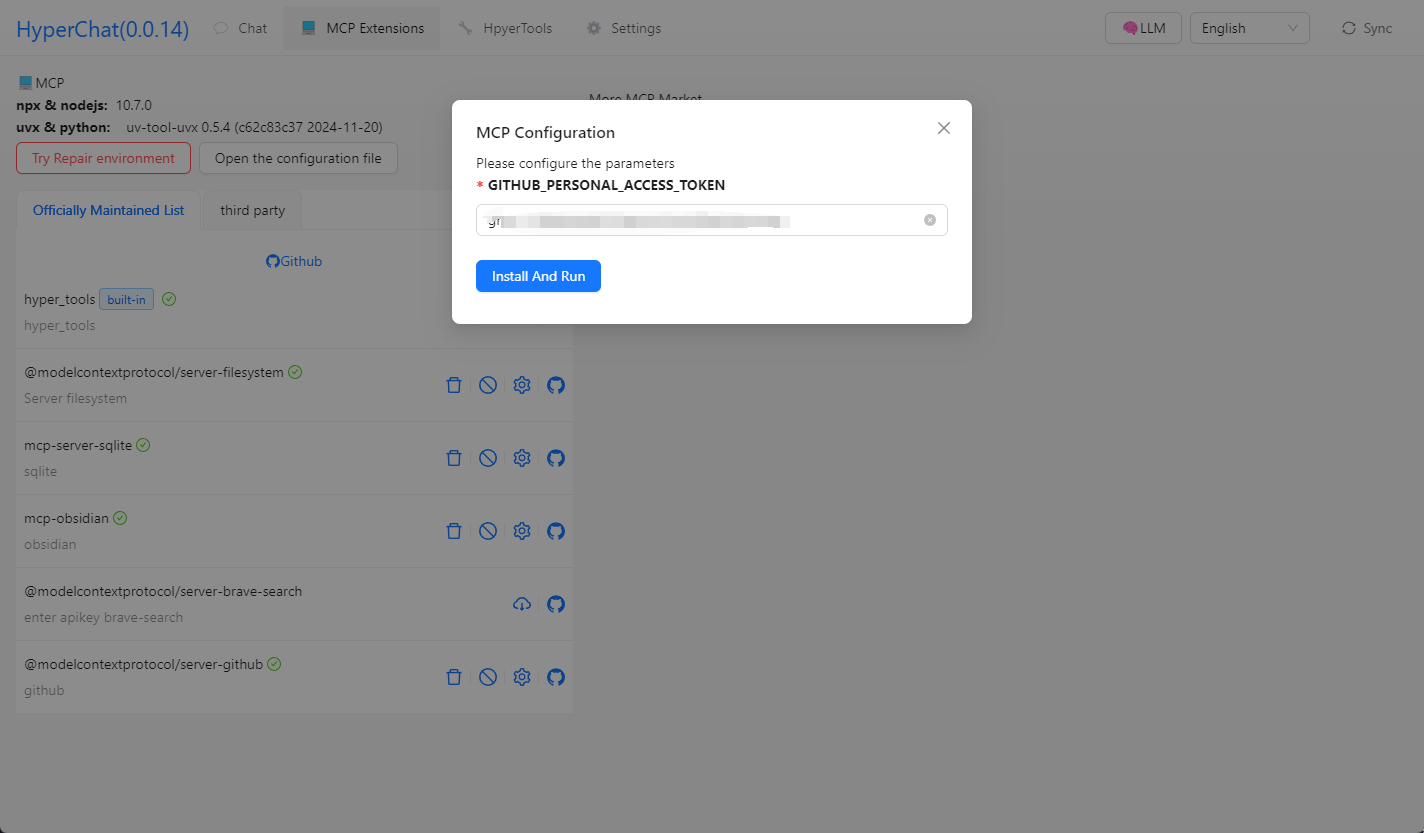
Task: Click the green check beside server-filesystem
Action: pos(295,372)
